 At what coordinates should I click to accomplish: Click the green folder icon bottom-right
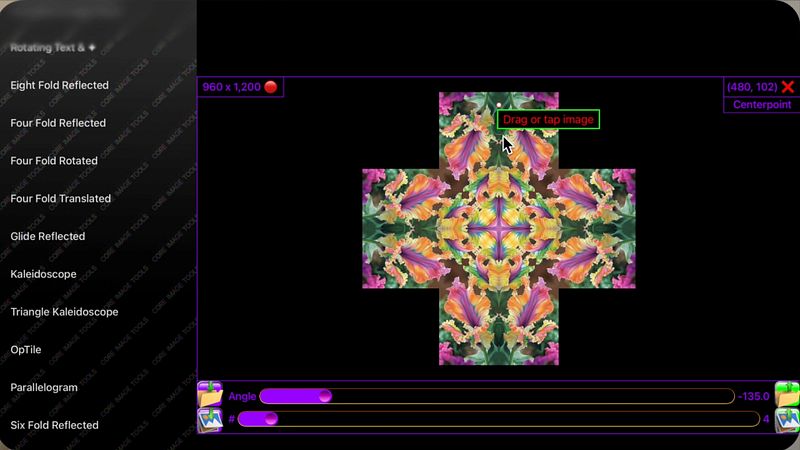[787, 394]
